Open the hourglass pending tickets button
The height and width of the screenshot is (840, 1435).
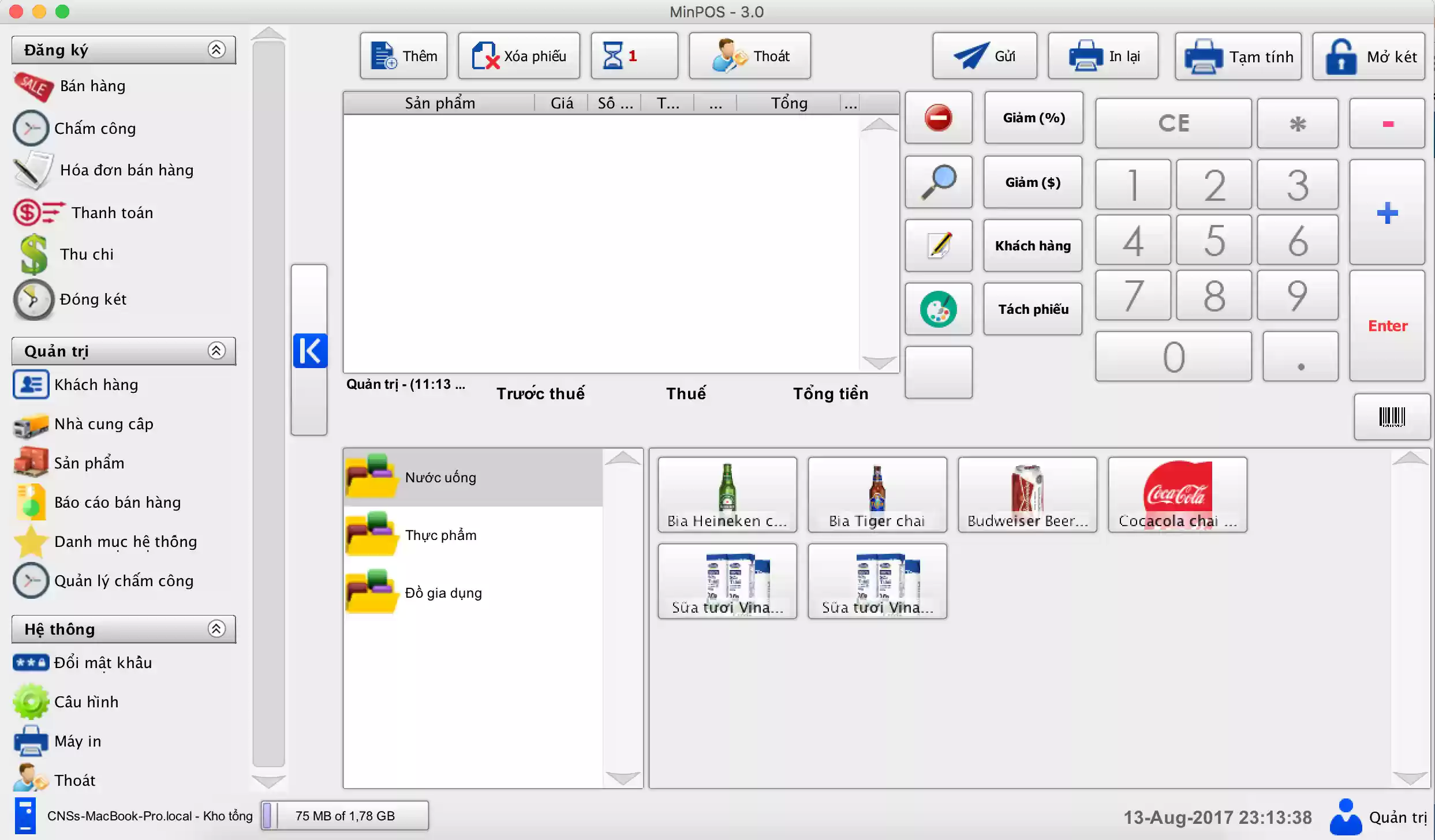click(634, 56)
